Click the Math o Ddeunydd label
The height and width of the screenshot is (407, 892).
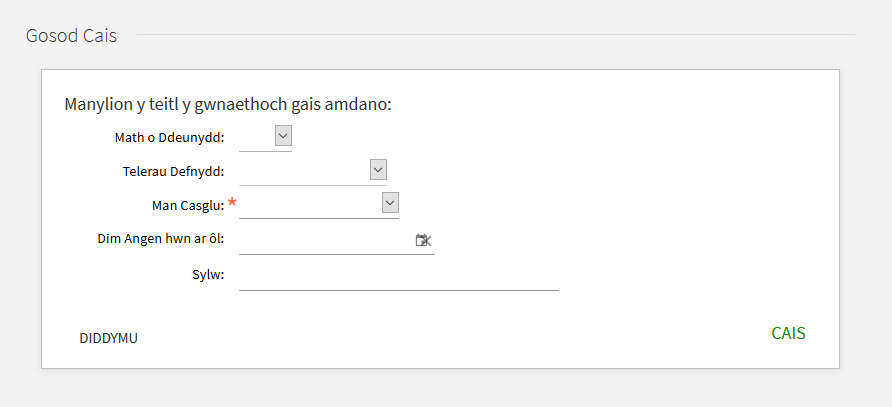tap(170, 138)
